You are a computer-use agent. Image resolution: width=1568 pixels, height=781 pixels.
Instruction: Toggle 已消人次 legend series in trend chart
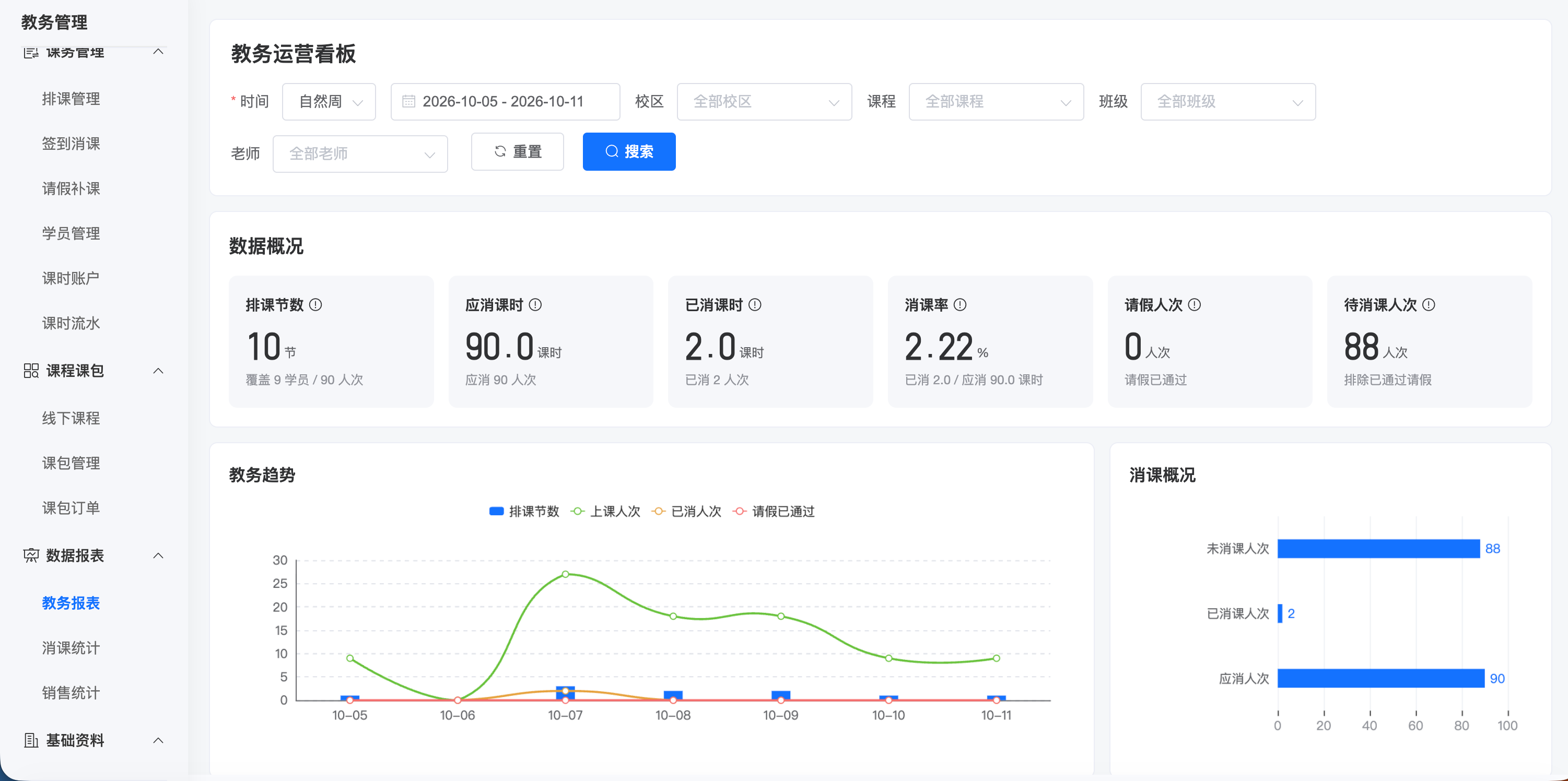click(686, 512)
